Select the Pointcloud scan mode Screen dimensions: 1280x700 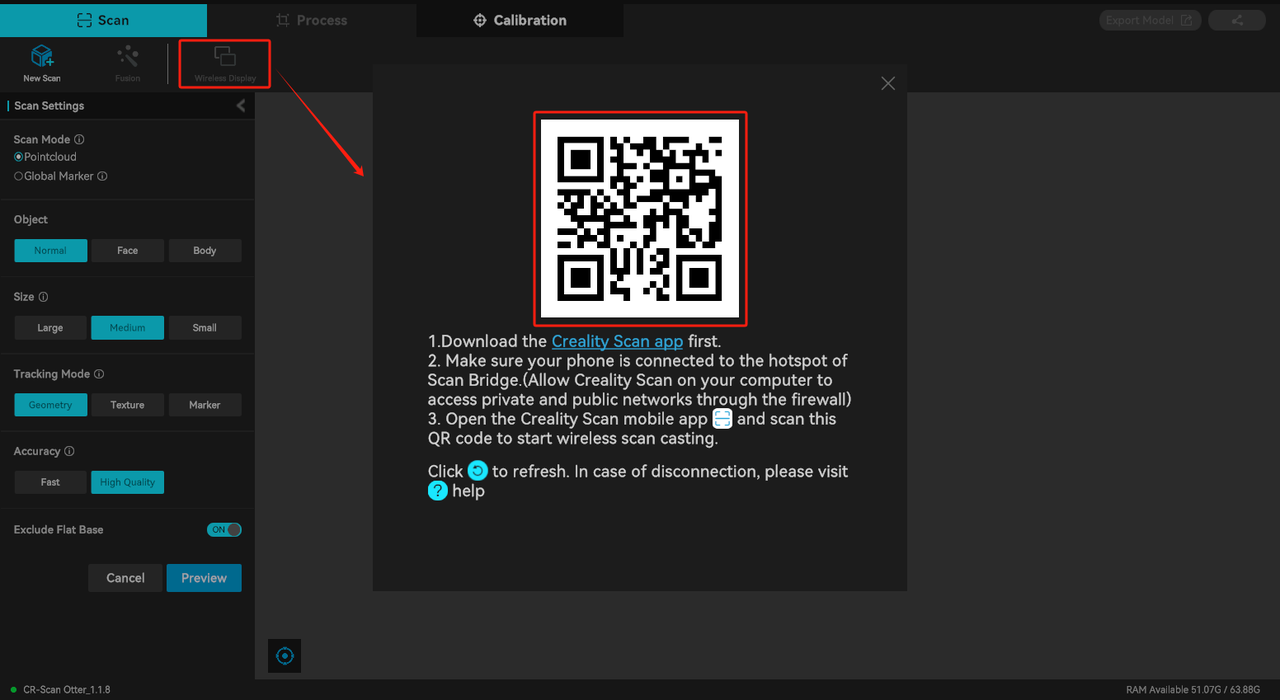pos(18,157)
